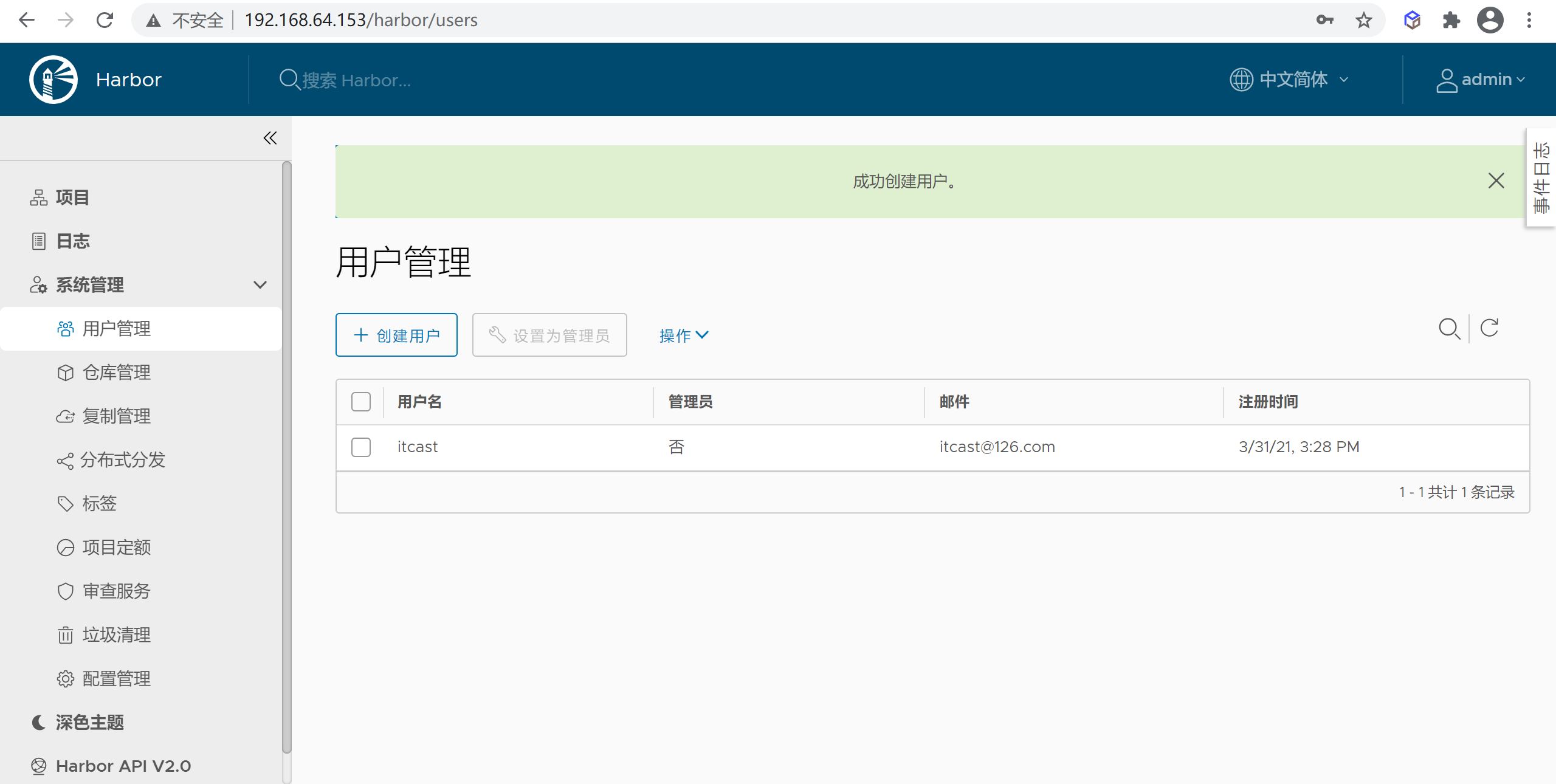Open 审查服务 interrogation services
Viewport: 1556px width, 784px height.
coord(117,591)
